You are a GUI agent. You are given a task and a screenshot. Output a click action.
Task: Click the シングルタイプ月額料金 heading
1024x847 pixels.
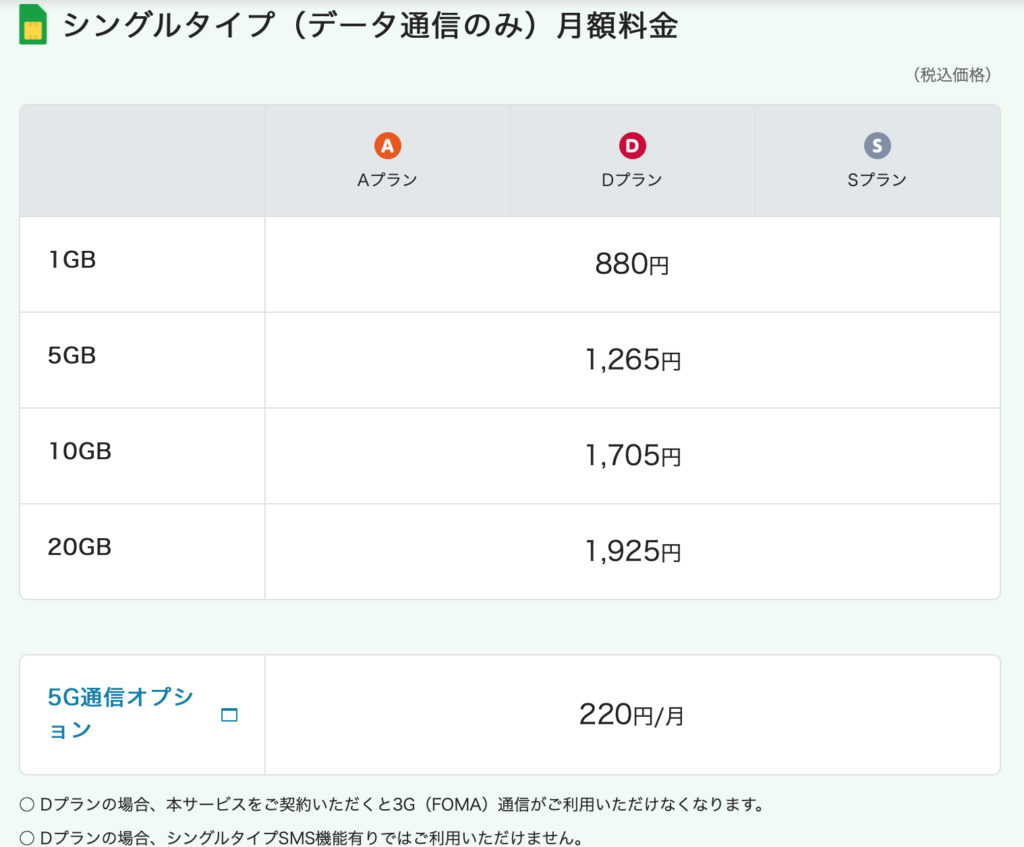click(370, 26)
